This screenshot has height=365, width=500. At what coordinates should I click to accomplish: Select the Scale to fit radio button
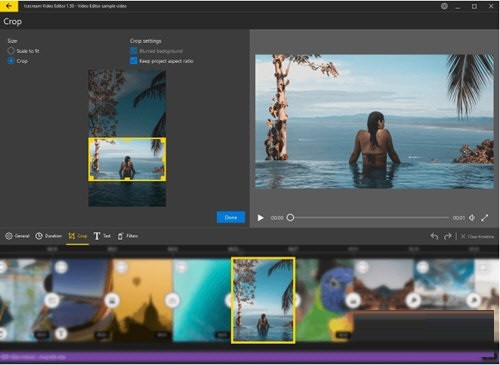click(x=11, y=51)
